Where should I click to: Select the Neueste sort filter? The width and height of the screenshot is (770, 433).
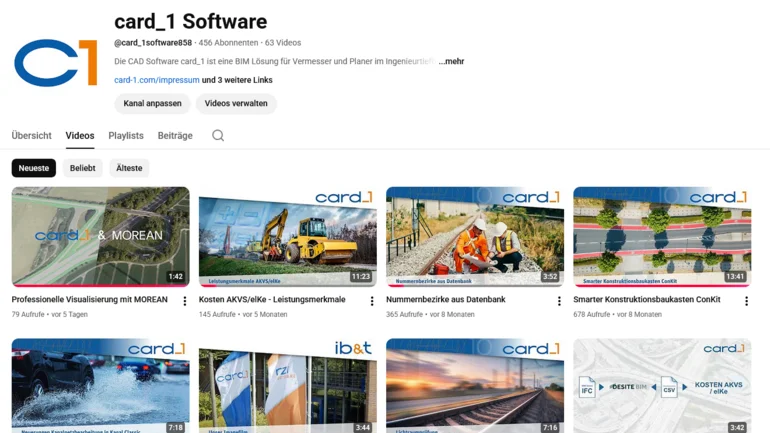tap(34, 168)
